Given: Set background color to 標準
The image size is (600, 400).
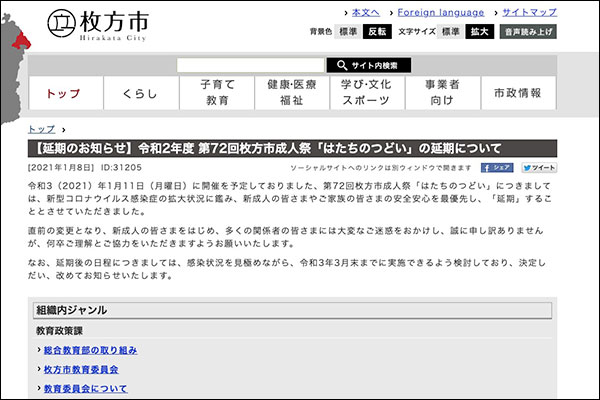Looking at the screenshot, I should [348, 32].
